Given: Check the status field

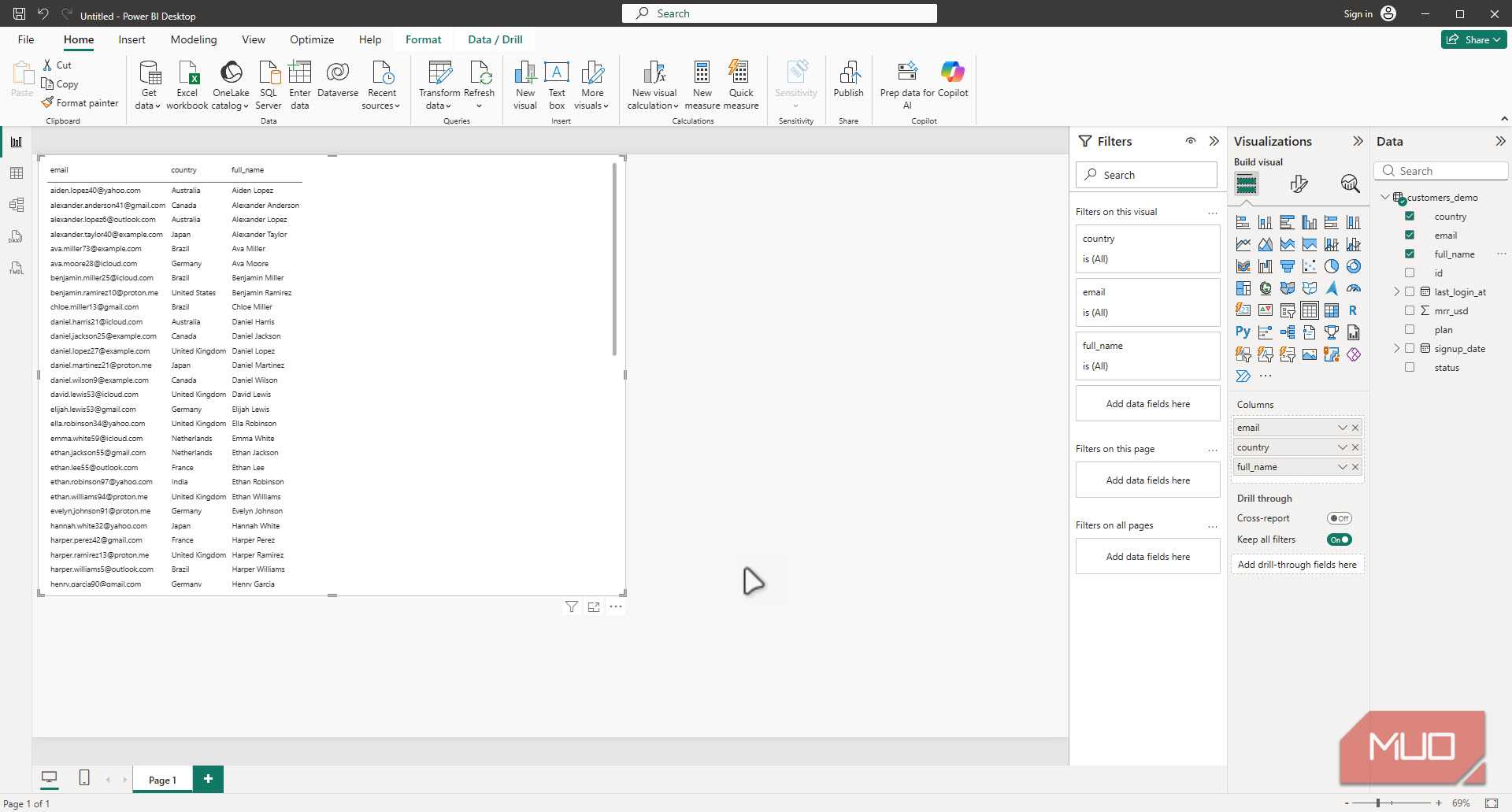Looking at the screenshot, I should pyautogui.click(x=1410, y=367).
